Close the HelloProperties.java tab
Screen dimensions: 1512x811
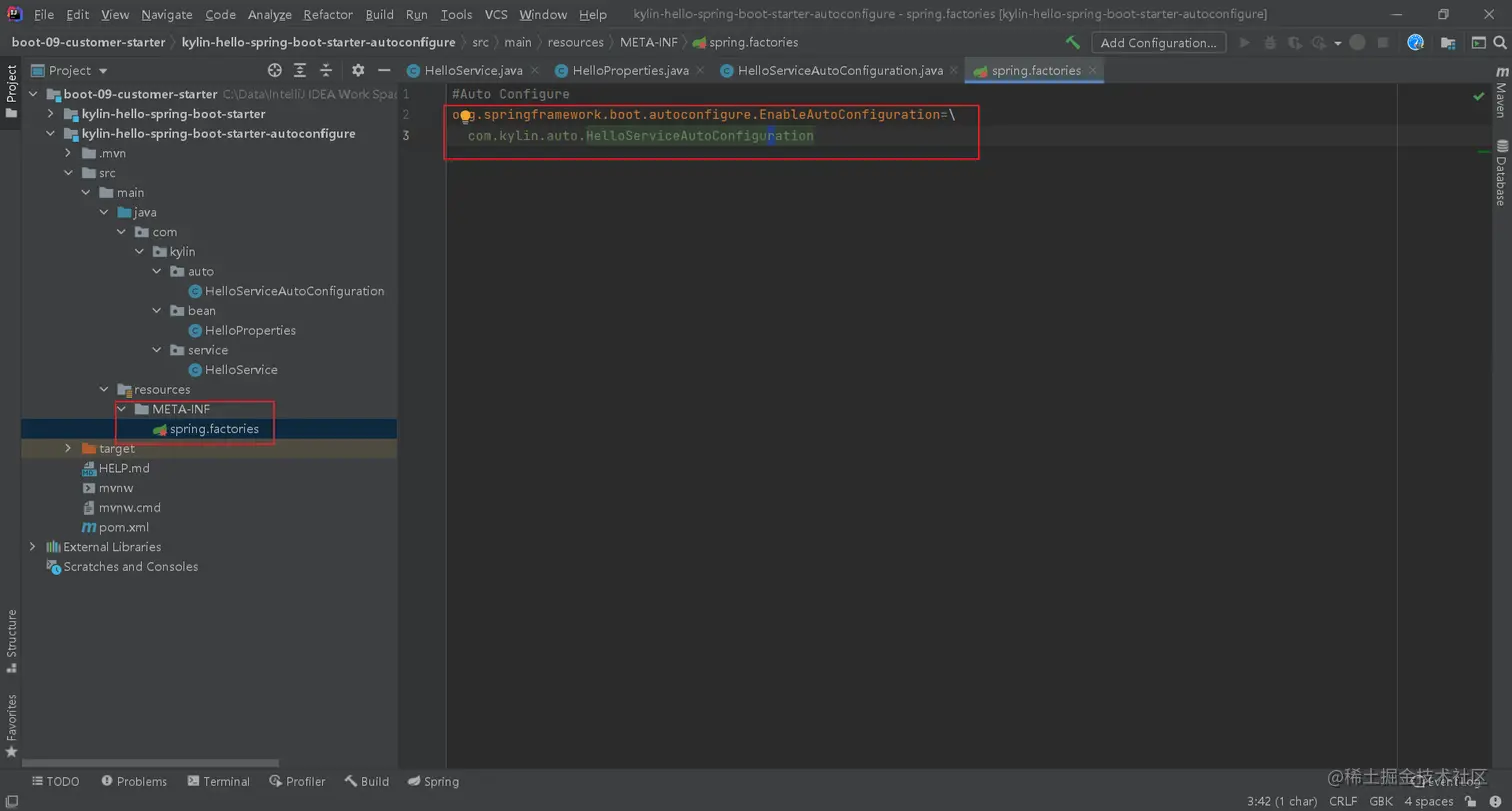coord(699,71)
